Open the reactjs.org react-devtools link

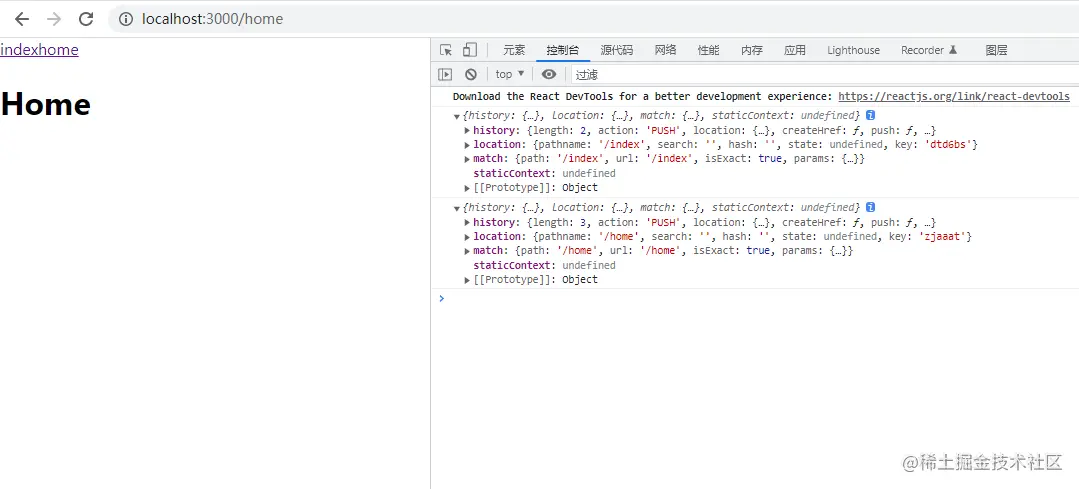coord(954,97)
